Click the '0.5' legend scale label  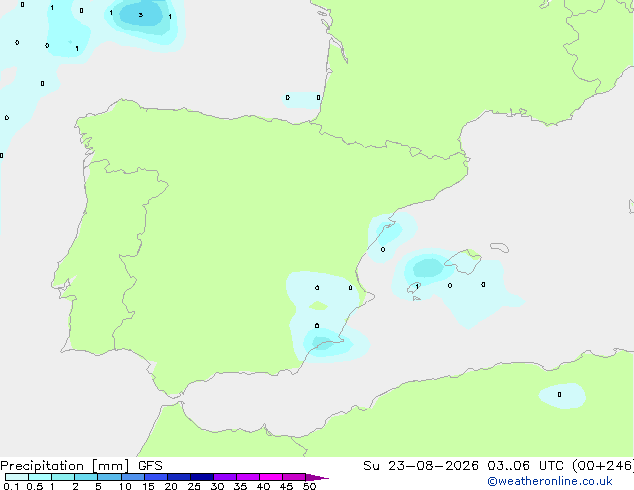(35, 486)
